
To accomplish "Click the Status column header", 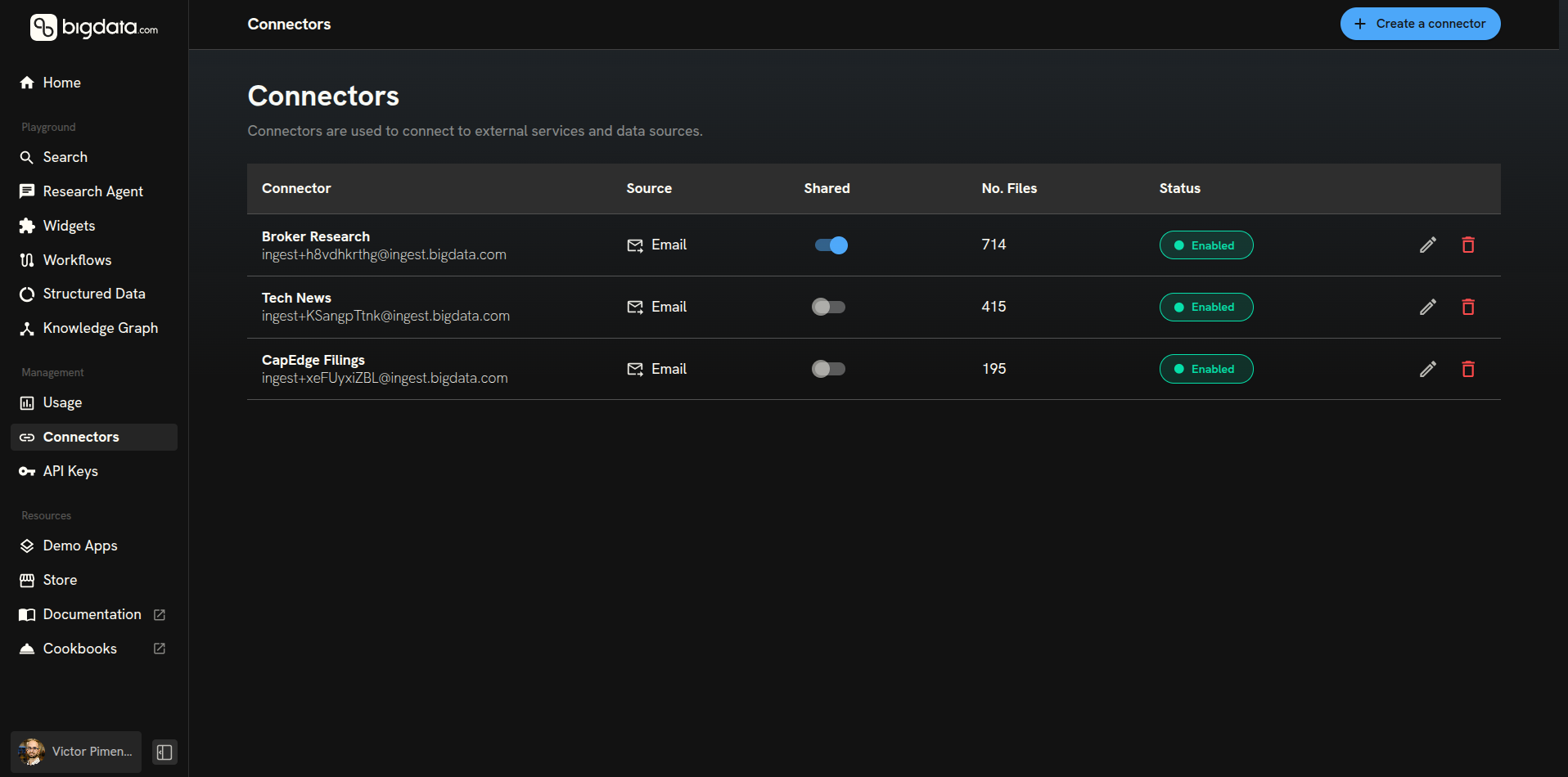I will coord(1179,188).
